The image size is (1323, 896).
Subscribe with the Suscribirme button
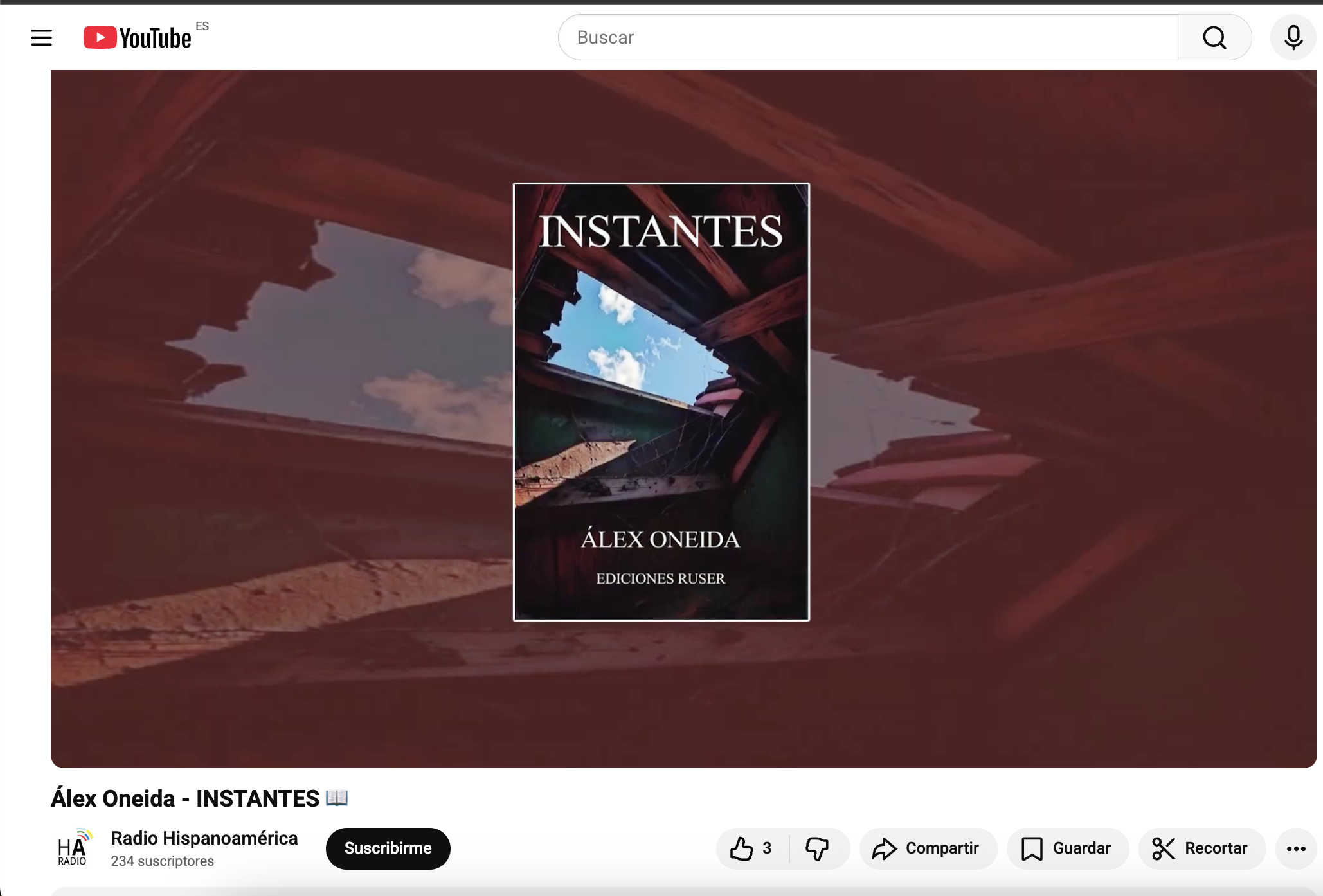coord(388,848)
